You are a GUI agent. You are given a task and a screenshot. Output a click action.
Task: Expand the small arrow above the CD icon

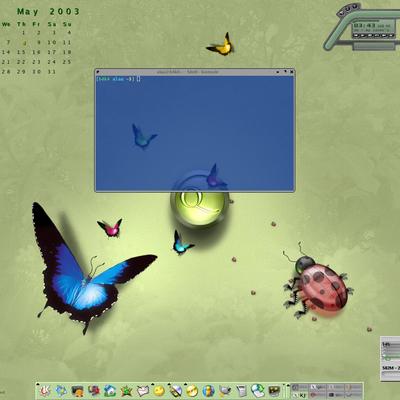[186, 384]
